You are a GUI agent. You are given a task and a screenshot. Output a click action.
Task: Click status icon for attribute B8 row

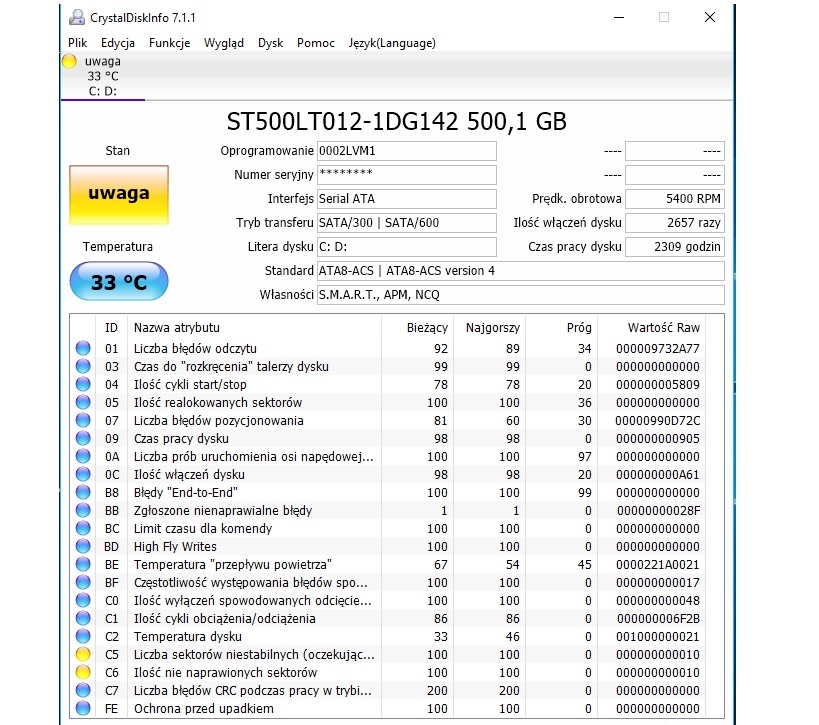click(83, 492)
